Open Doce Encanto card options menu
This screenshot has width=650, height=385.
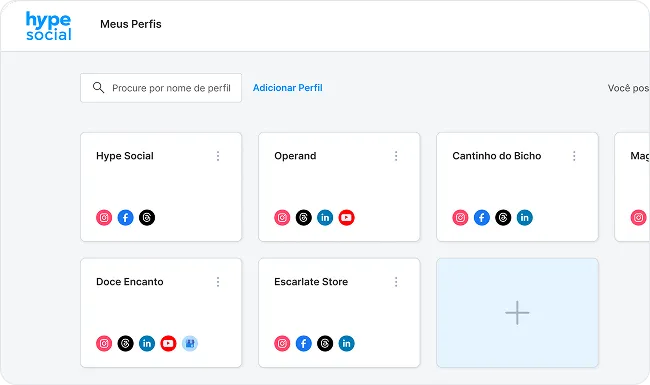tap(218, 282)
